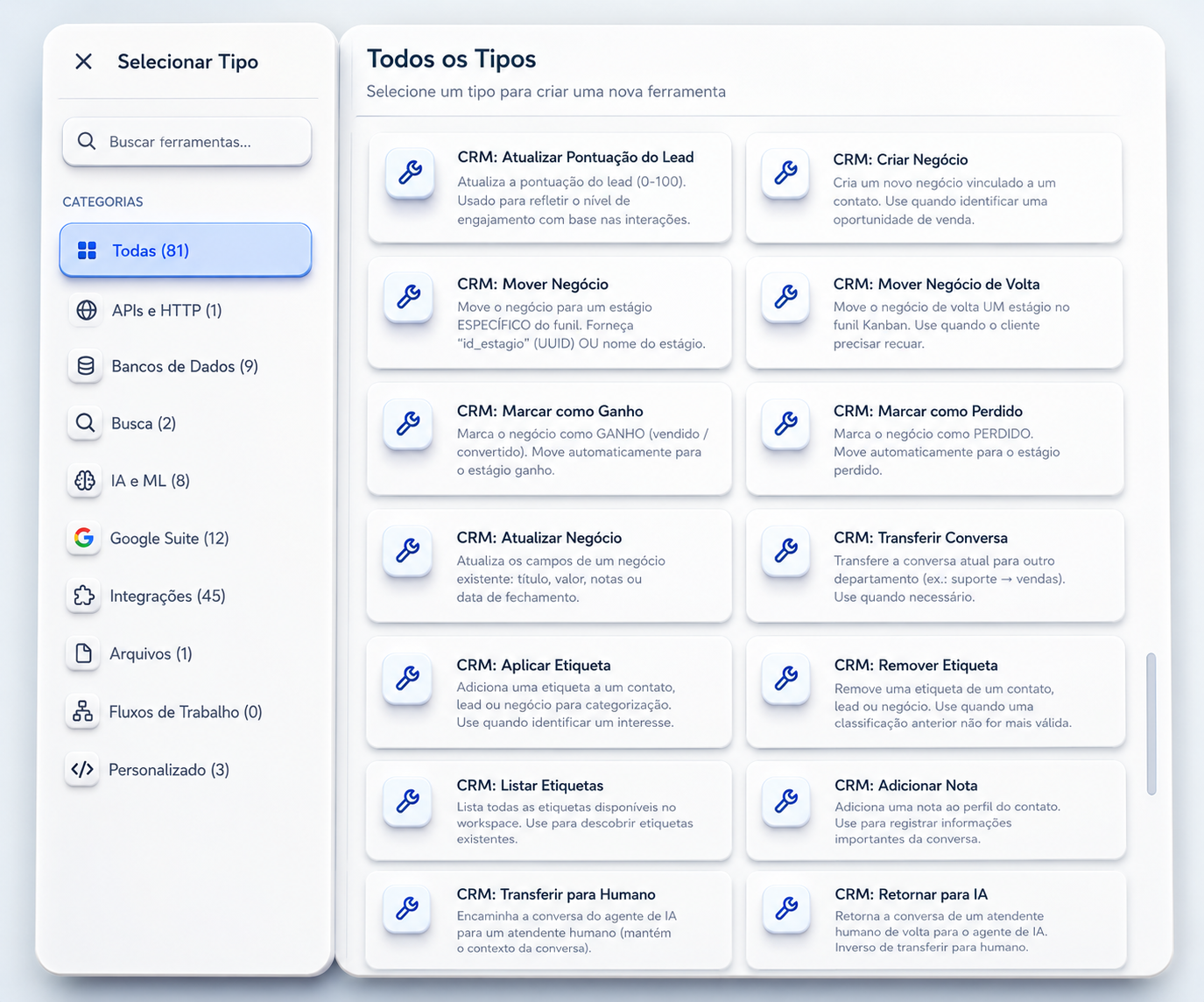Click the globe icon for APIs e HTTP
Image resolution: width=1204 pixels, height=1002 pixels.
pos(86,310)
